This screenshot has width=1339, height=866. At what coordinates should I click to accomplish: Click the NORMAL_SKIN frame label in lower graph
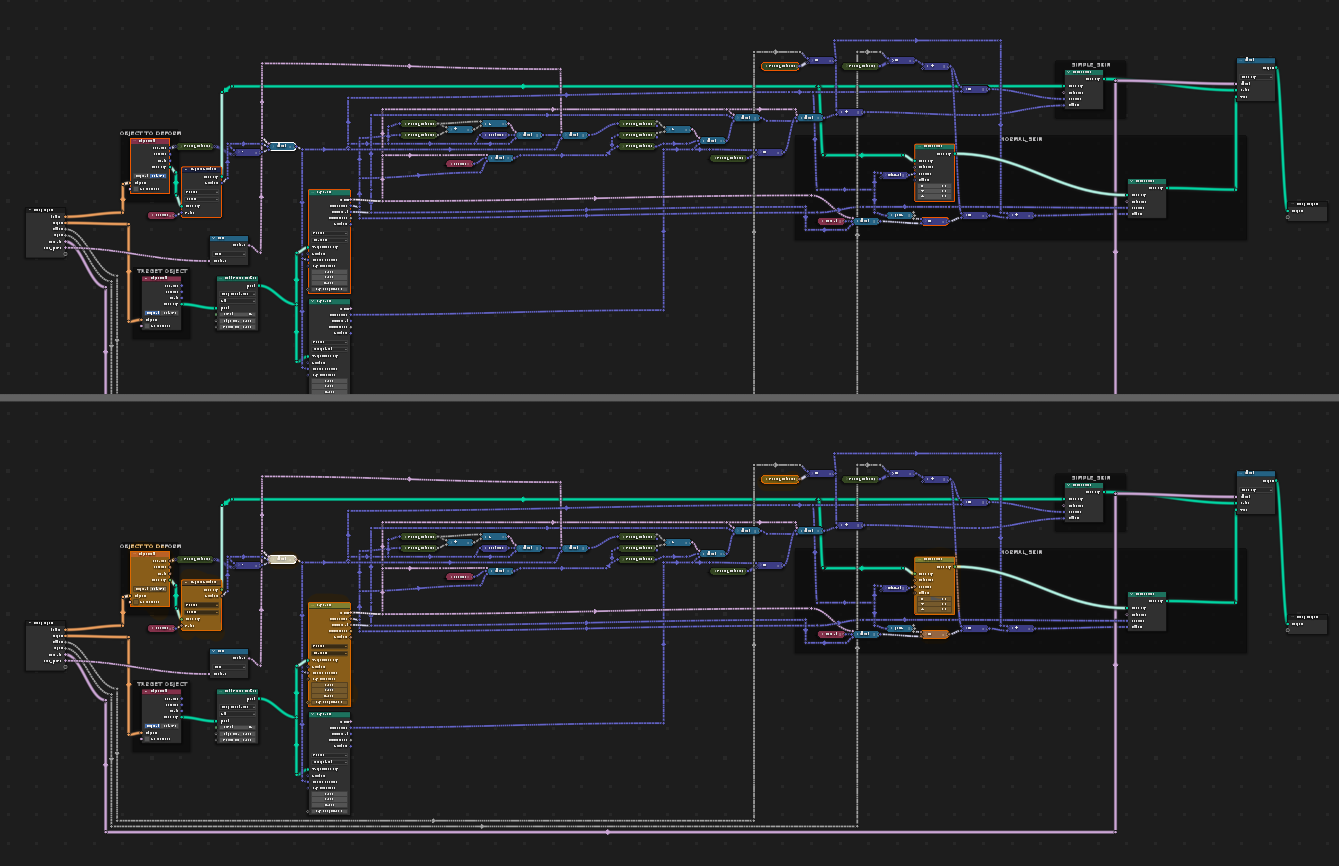pyautogui.click(x=1021, y=552)
